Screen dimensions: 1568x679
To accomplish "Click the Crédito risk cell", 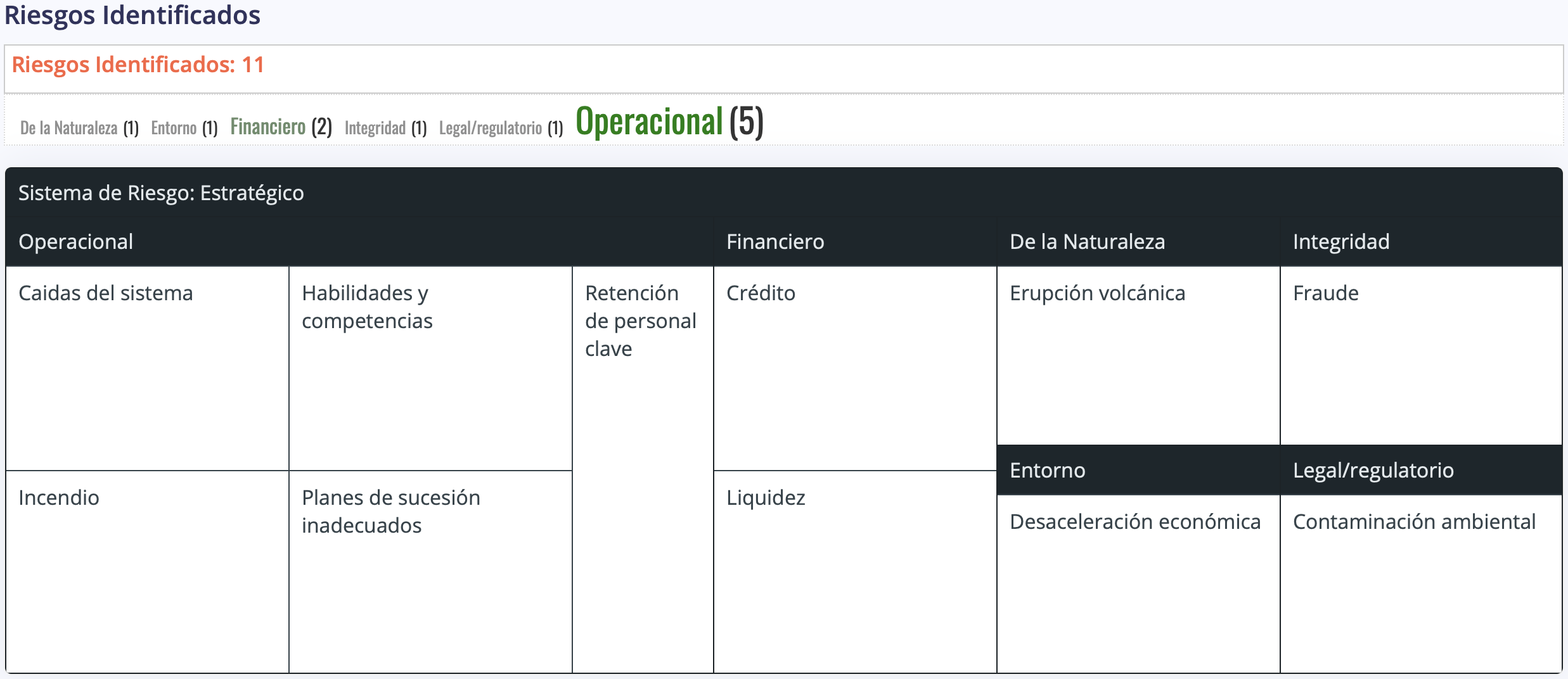I will click(855, 367).
